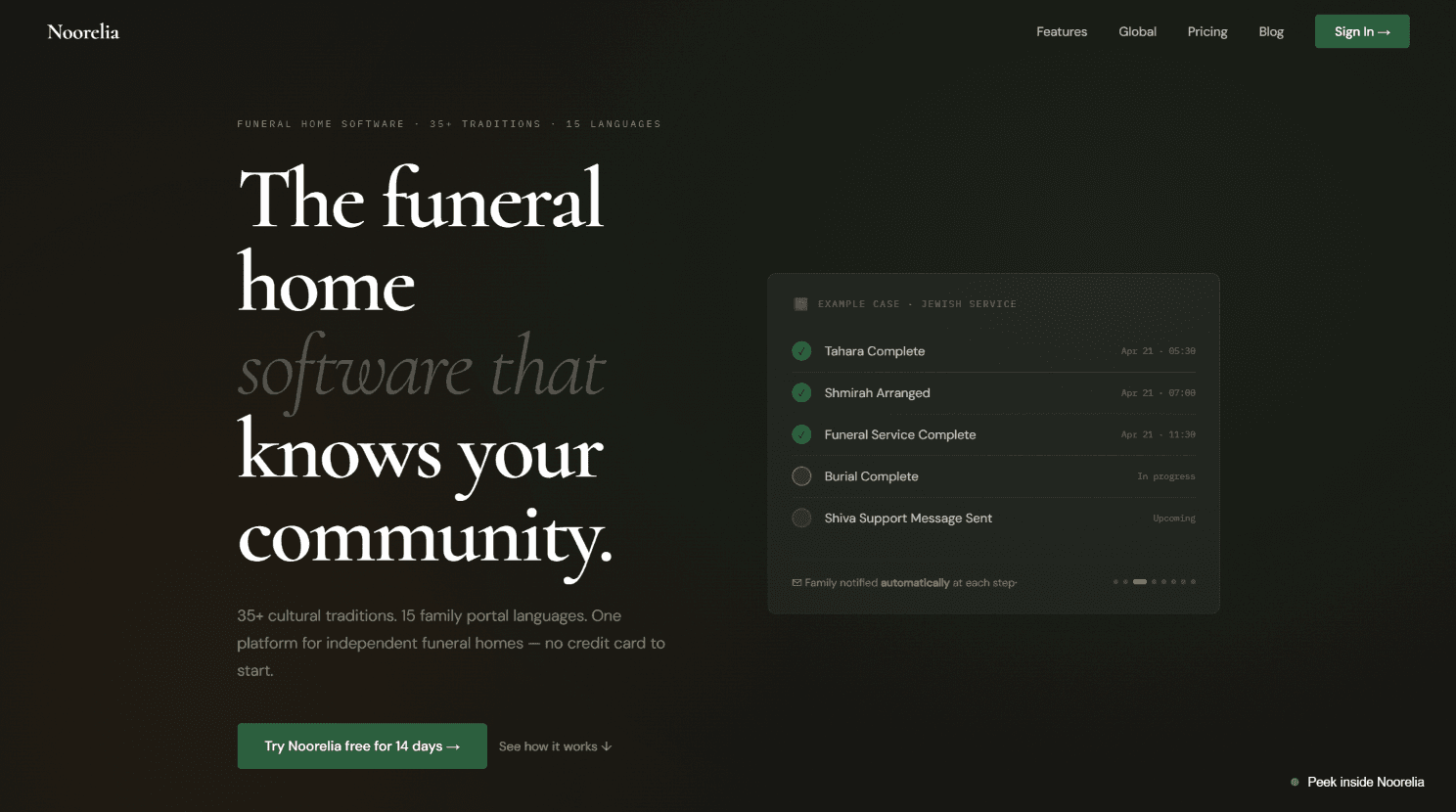Image resolution: width=1456 pixels, height=812 pixels.
Task: Click the green check beside Shmirah Arranged
Action: click(x=801, y=392)
